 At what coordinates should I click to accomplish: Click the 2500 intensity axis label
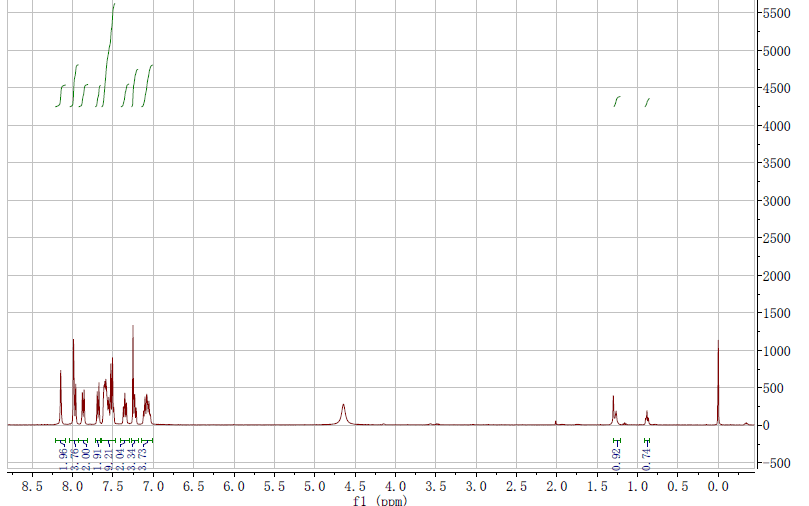pyautogui.click(x=776, y=238)
